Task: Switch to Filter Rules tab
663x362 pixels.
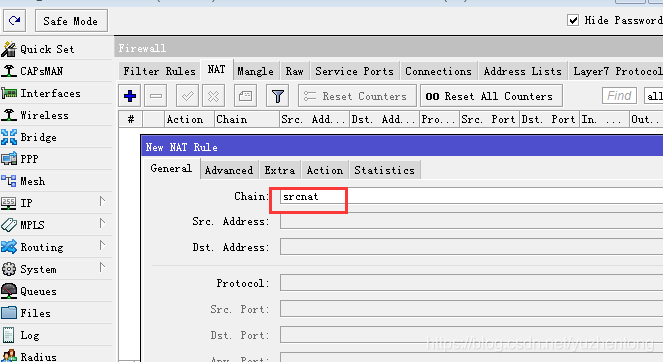Action: 159,71
